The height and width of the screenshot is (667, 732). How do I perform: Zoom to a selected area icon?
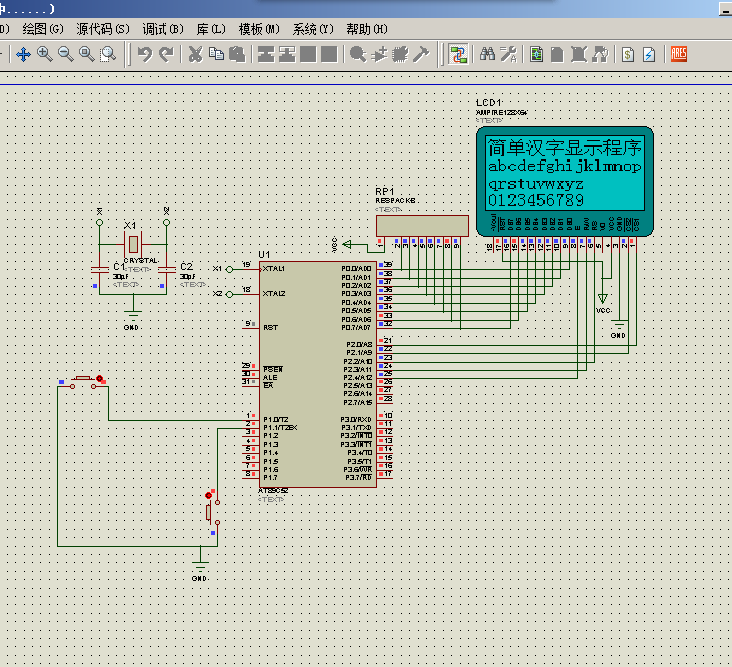[x=108, y=54]
